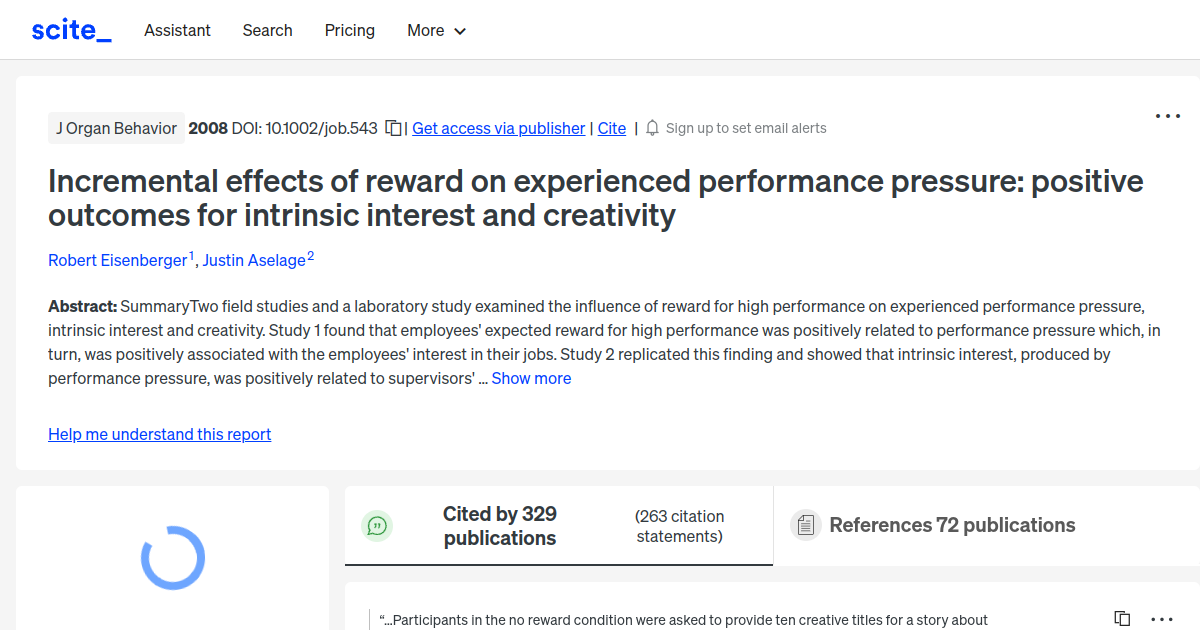Click the loading spinner circle
Screen dimensions: 1200x630
[171, 558]
